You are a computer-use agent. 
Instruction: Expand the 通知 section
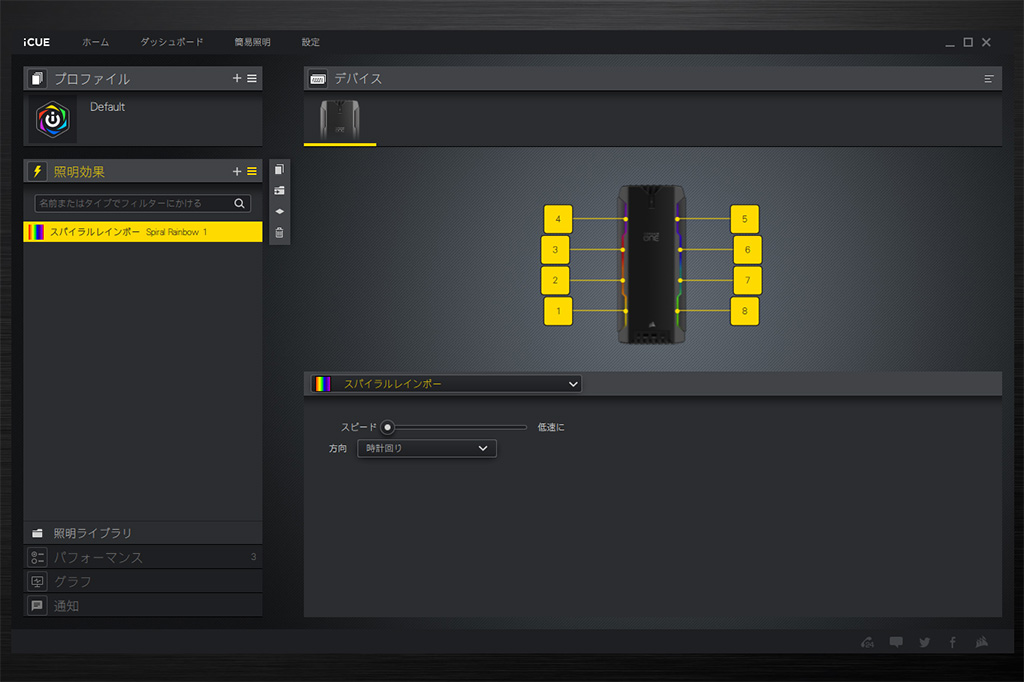click(142, 606)
